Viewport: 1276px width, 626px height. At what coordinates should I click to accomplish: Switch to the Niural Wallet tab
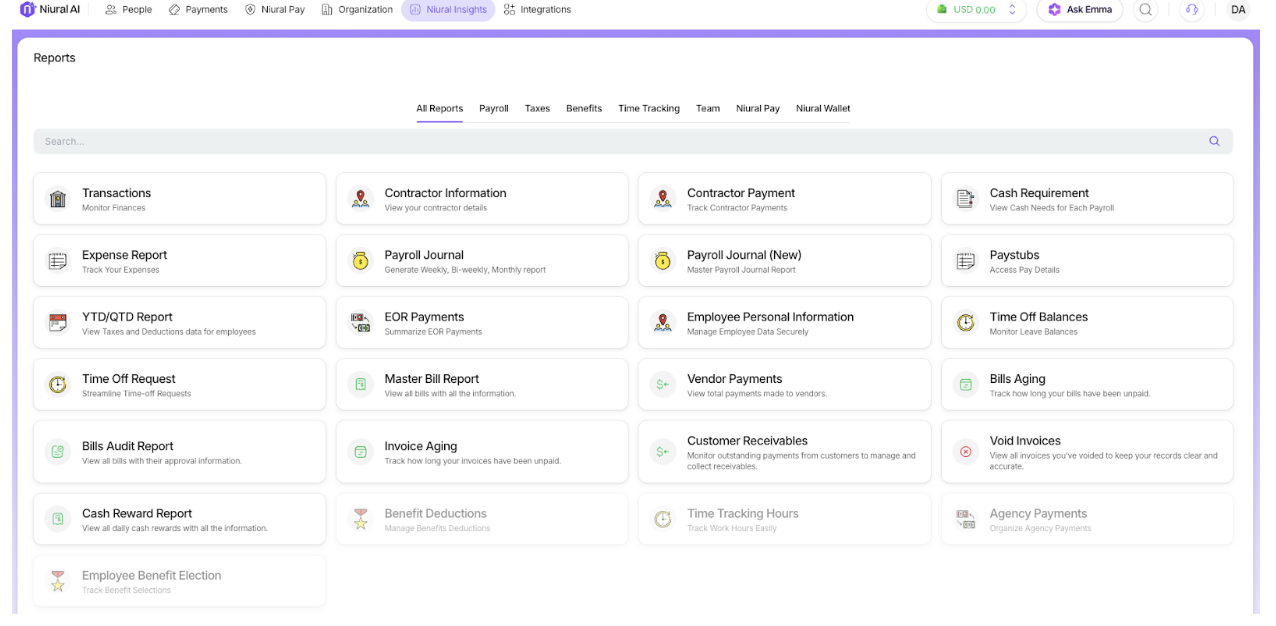click(x=823, y=108)
